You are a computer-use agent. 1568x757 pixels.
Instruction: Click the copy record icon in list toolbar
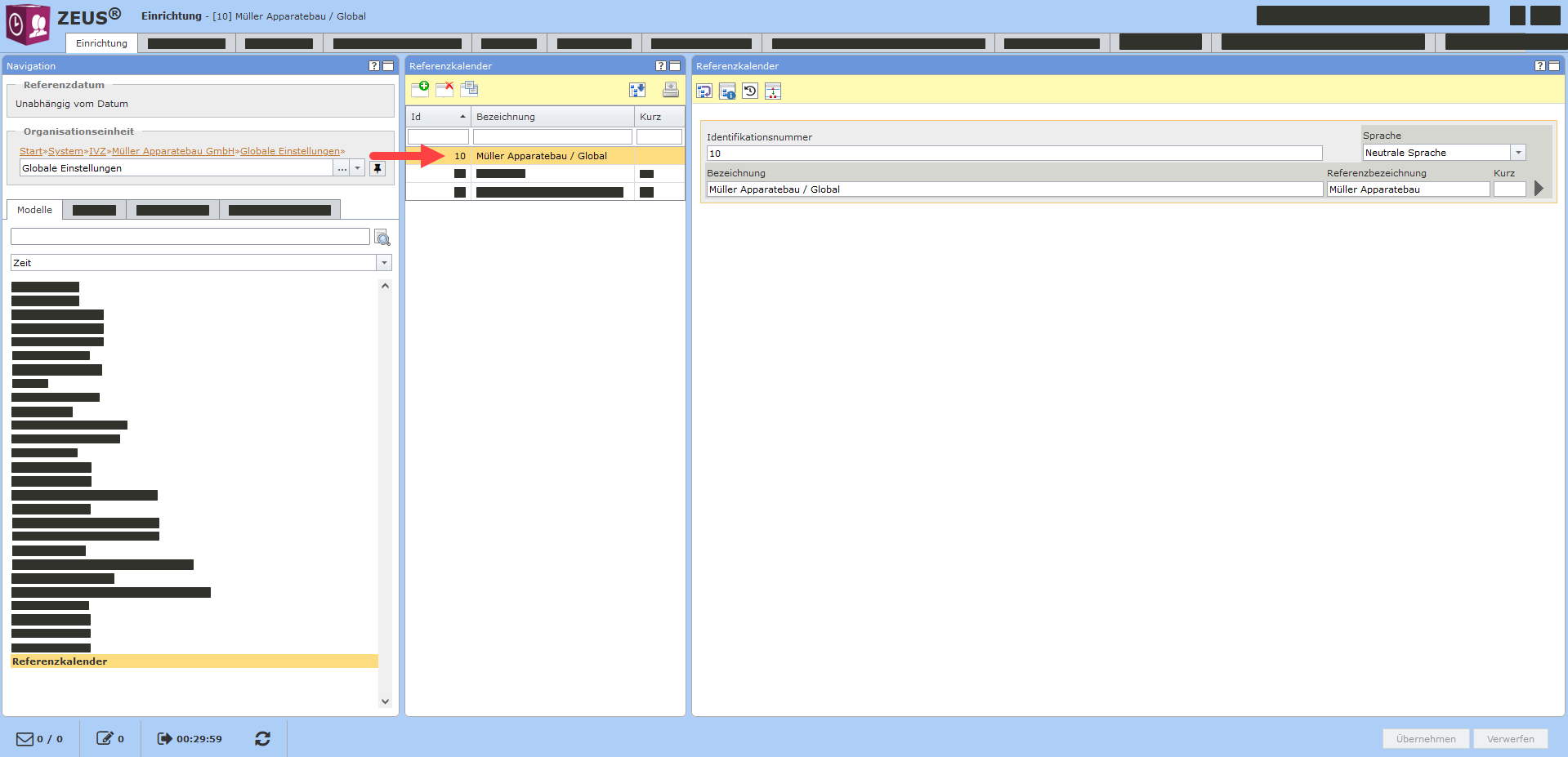pos(469,89)
